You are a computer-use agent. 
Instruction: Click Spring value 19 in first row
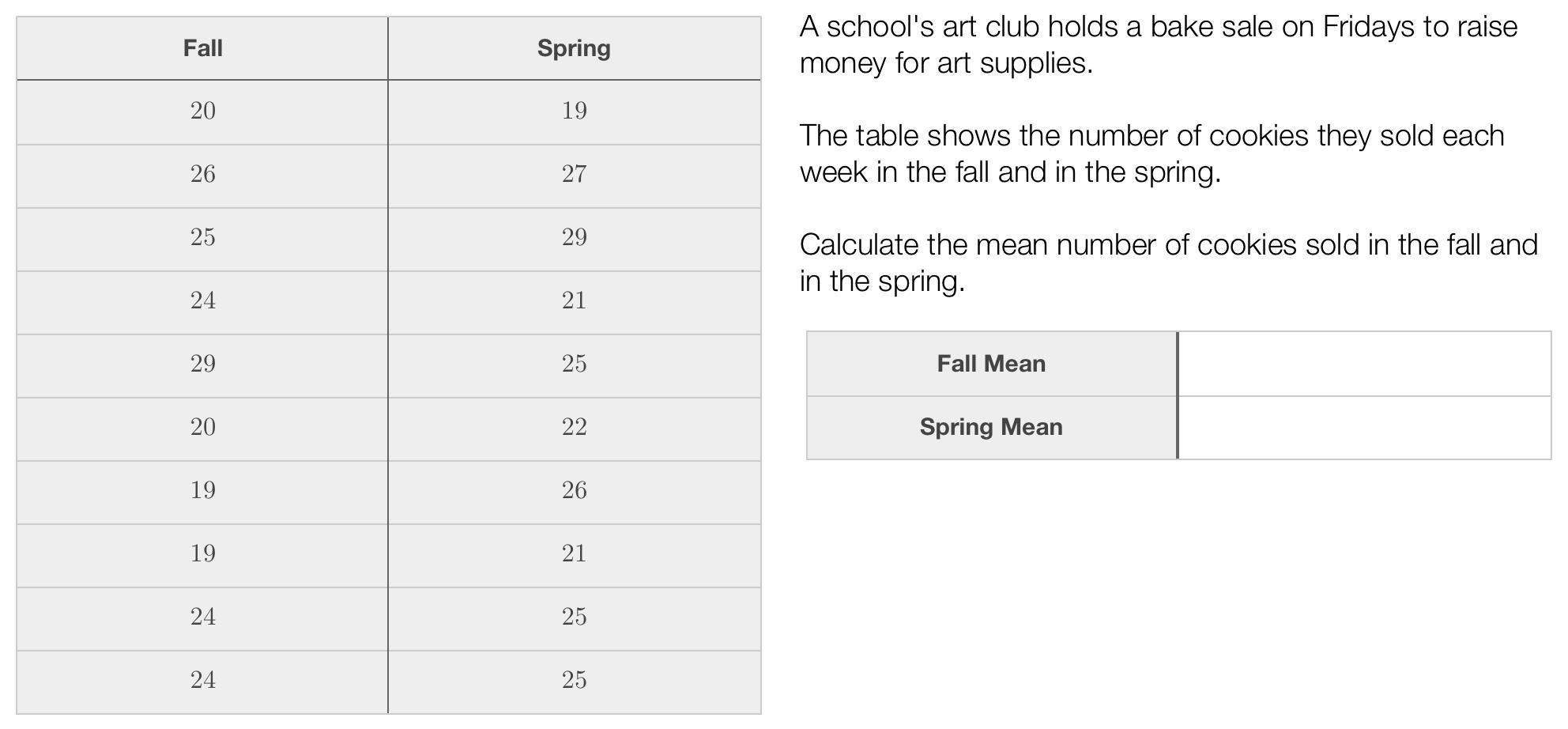[575, 111]
